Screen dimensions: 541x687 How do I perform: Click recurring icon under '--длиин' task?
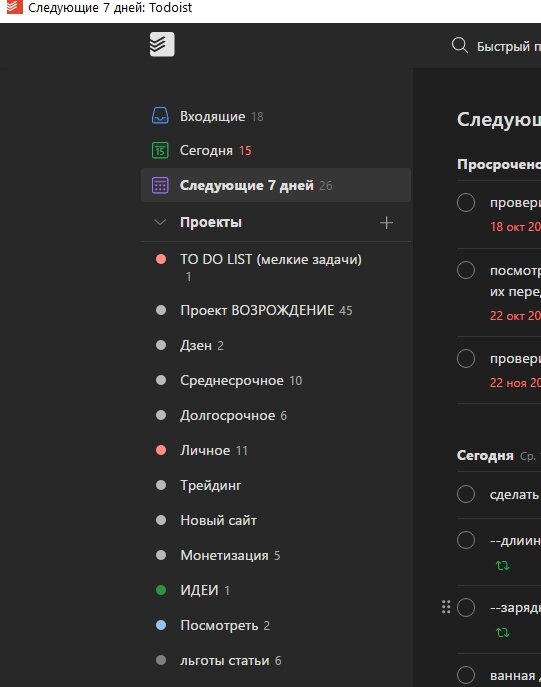pos(502,566)
